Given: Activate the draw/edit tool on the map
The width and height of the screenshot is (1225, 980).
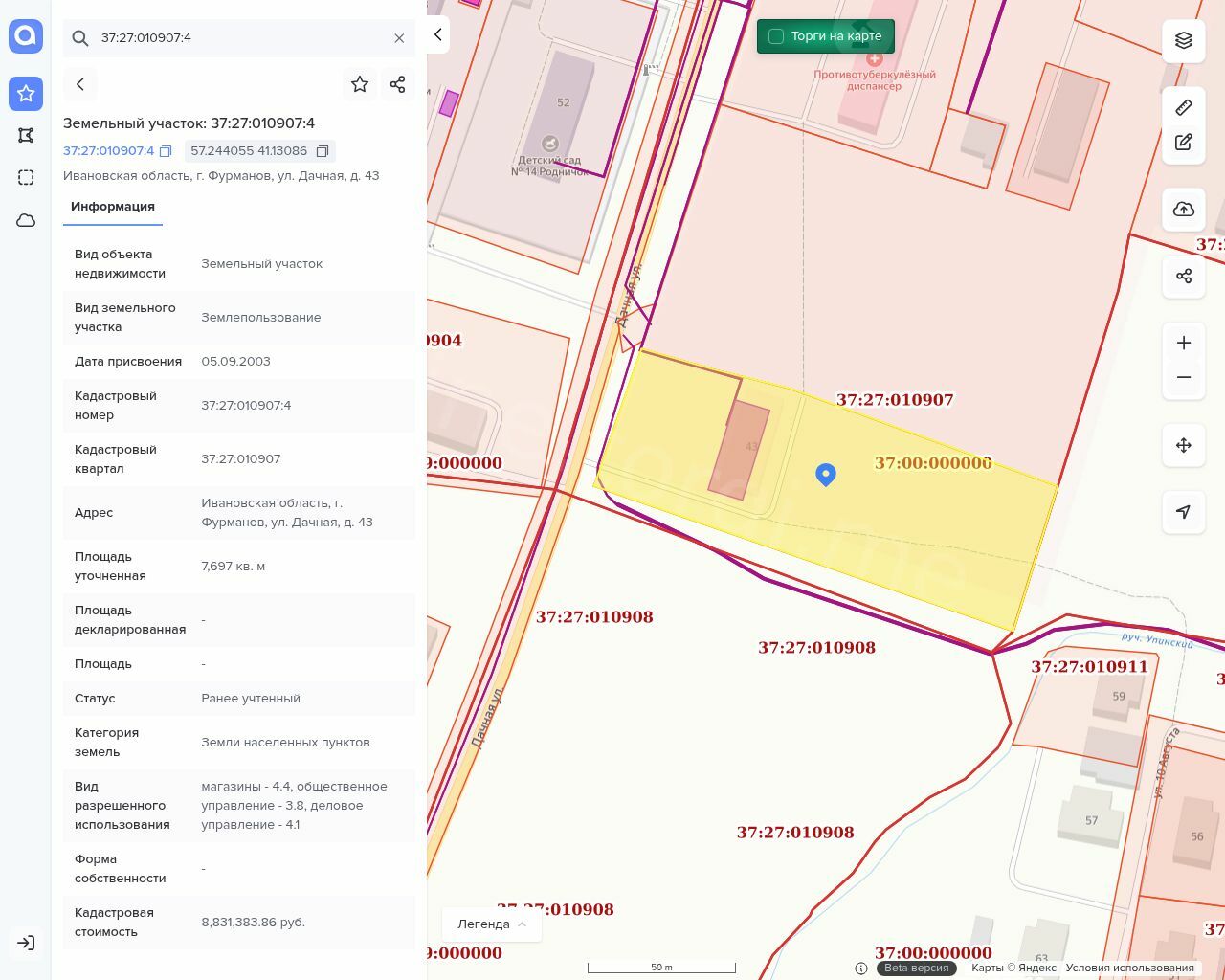Looking at the screenshot, I should click(1184, 143).
